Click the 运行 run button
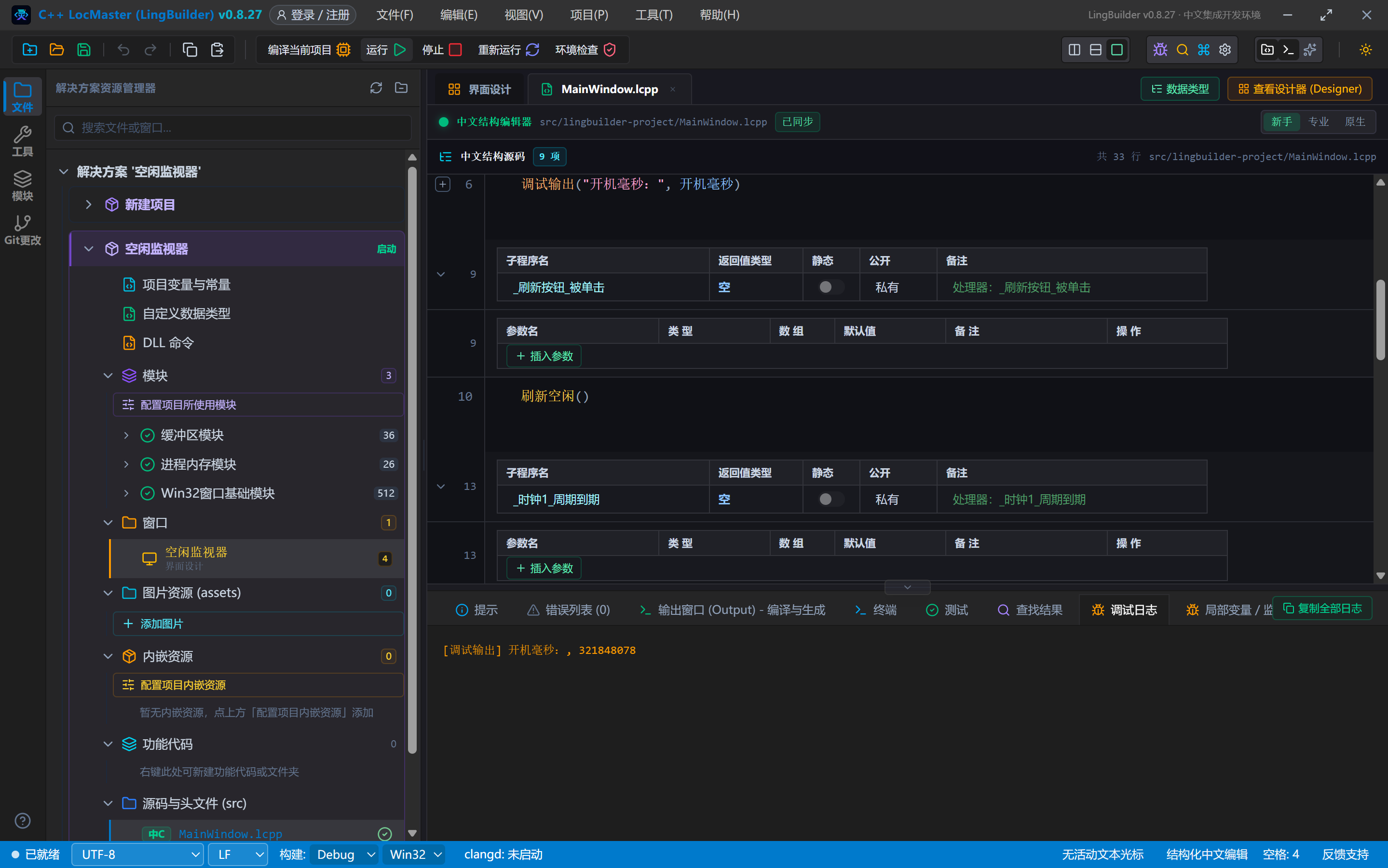1388x868 pixels. (x=386, y=50)
